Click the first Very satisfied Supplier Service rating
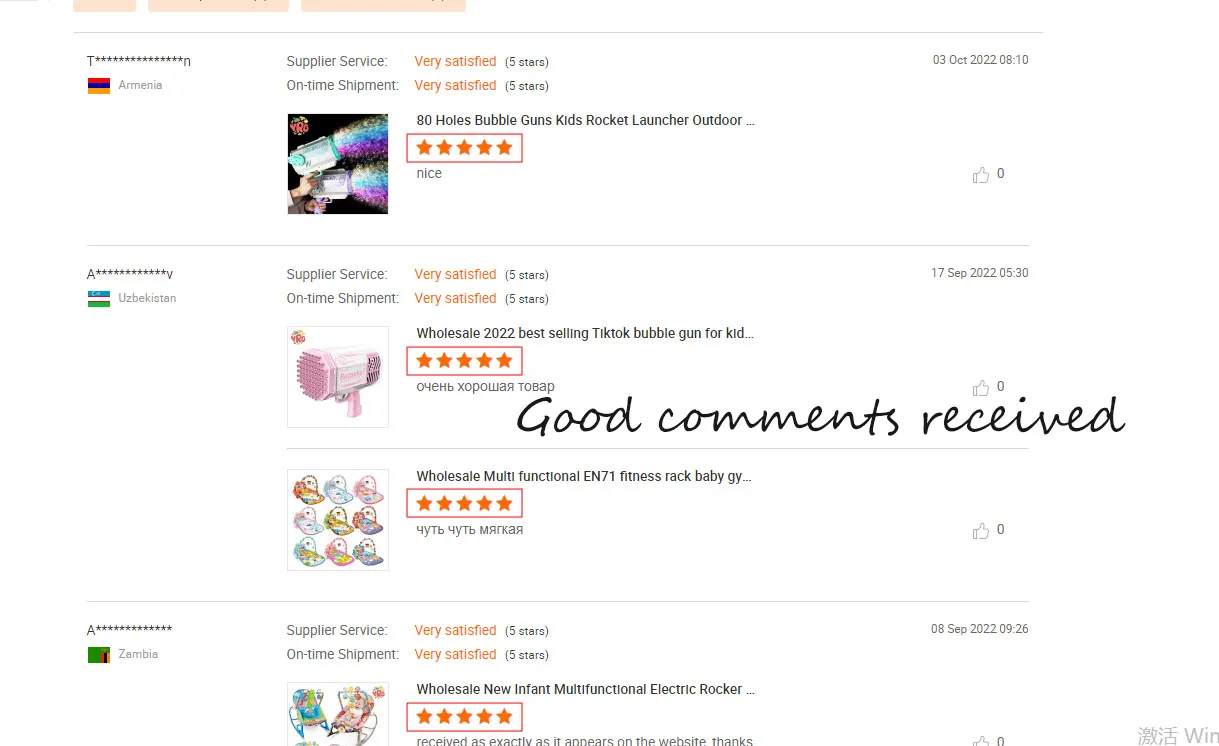The image size is (1219, 746). click(455, 62)
